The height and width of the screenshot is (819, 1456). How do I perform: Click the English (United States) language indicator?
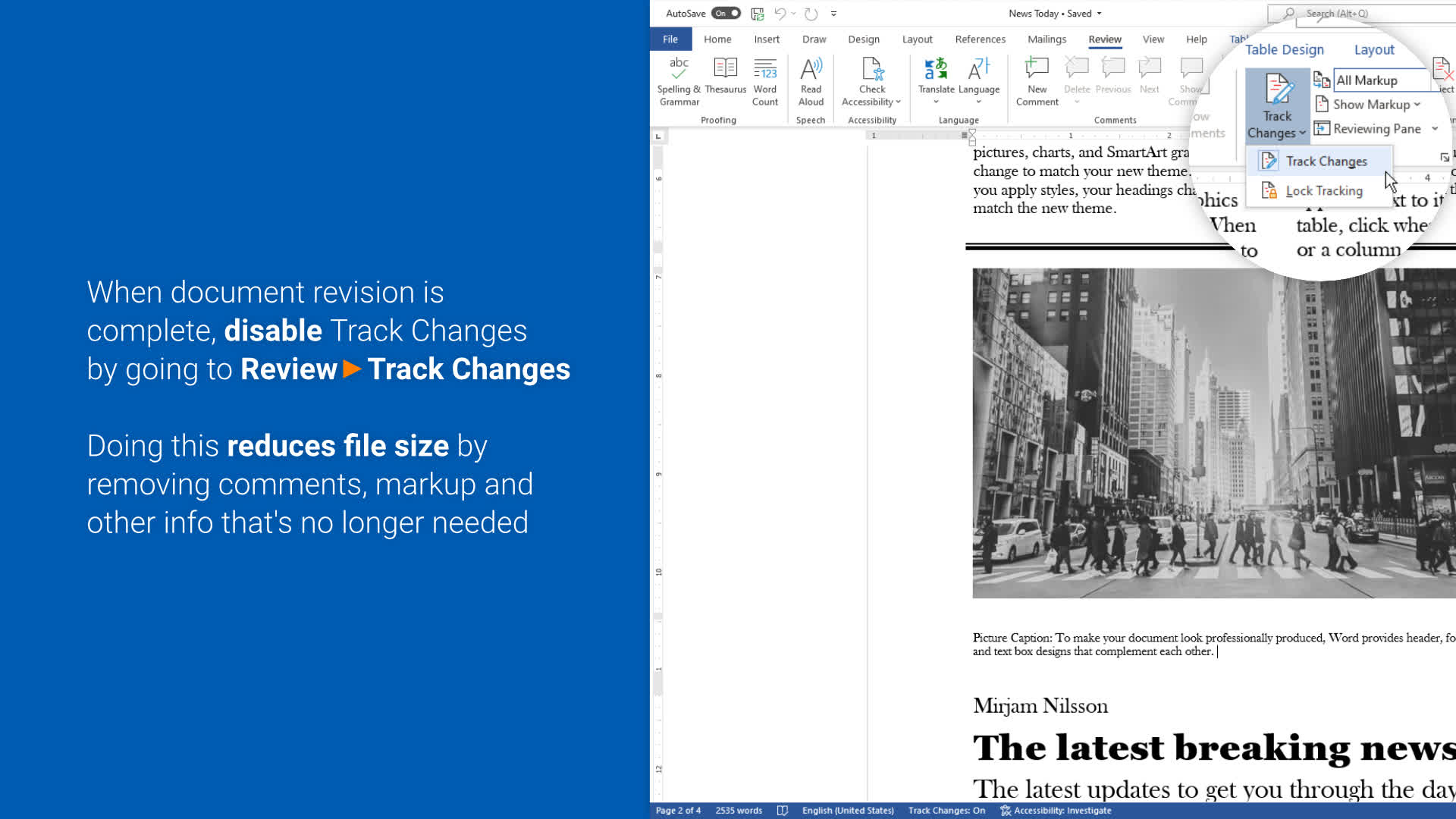847,811
